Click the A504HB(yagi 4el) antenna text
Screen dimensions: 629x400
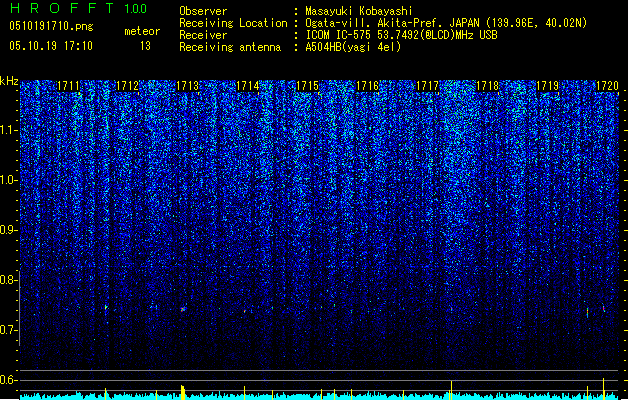point(353,47)
